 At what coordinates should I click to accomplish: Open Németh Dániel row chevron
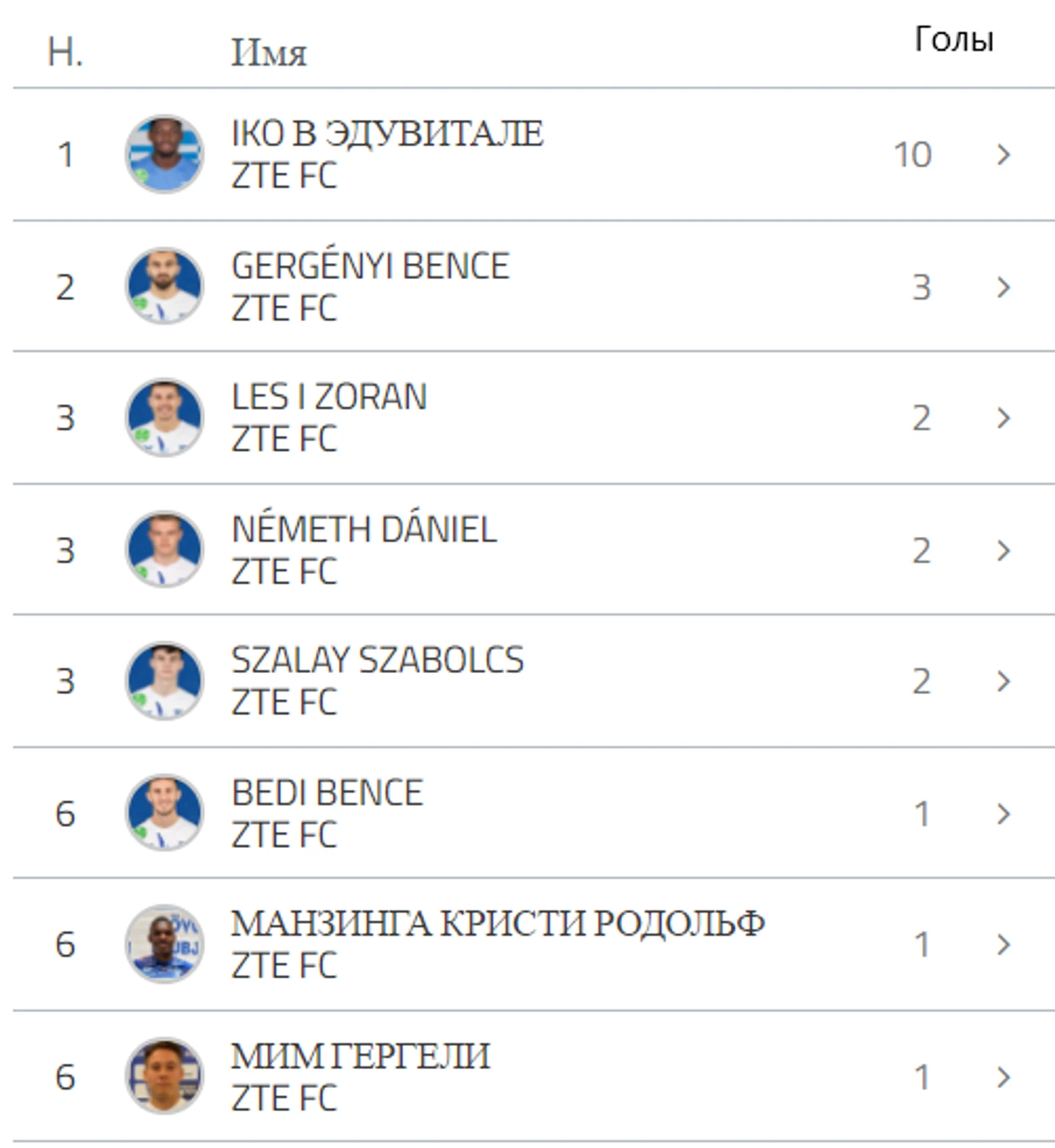coord(1003,550)
